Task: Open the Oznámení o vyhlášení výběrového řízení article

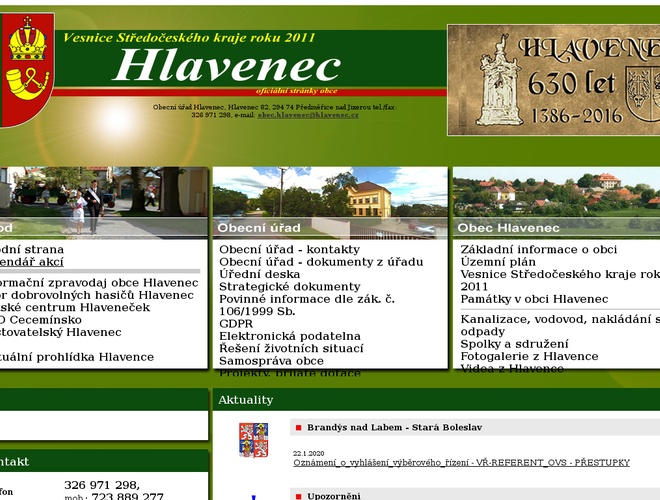Action: click(x=461, y=463)
